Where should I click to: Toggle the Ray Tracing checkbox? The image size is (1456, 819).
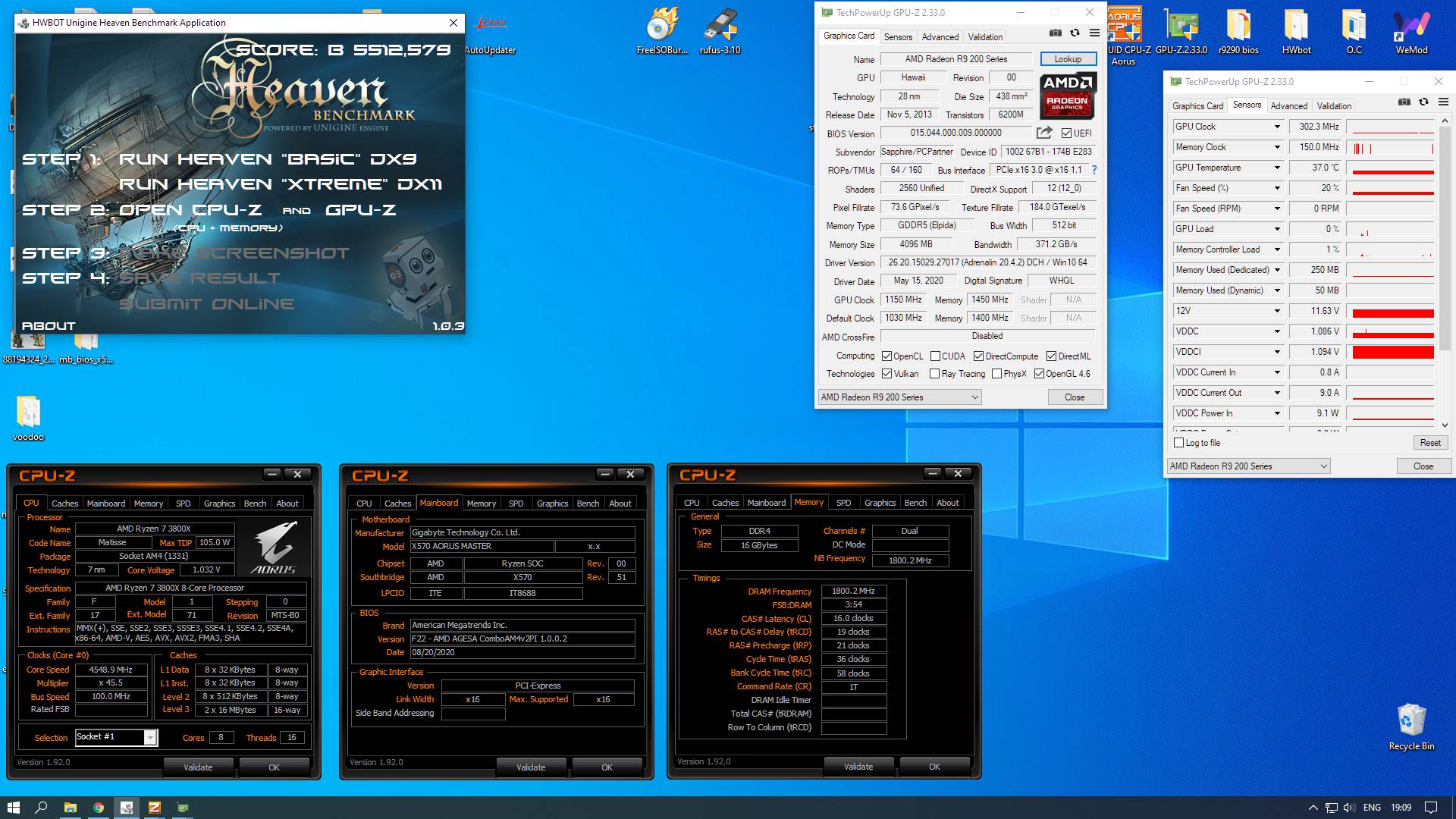pyautogui.click(x=934, y=373)
